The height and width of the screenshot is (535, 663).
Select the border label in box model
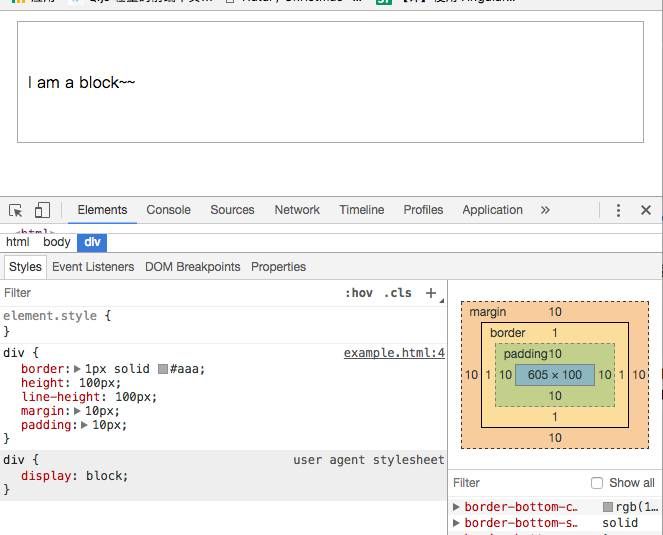pyautogui.click(x=507, y=333)
